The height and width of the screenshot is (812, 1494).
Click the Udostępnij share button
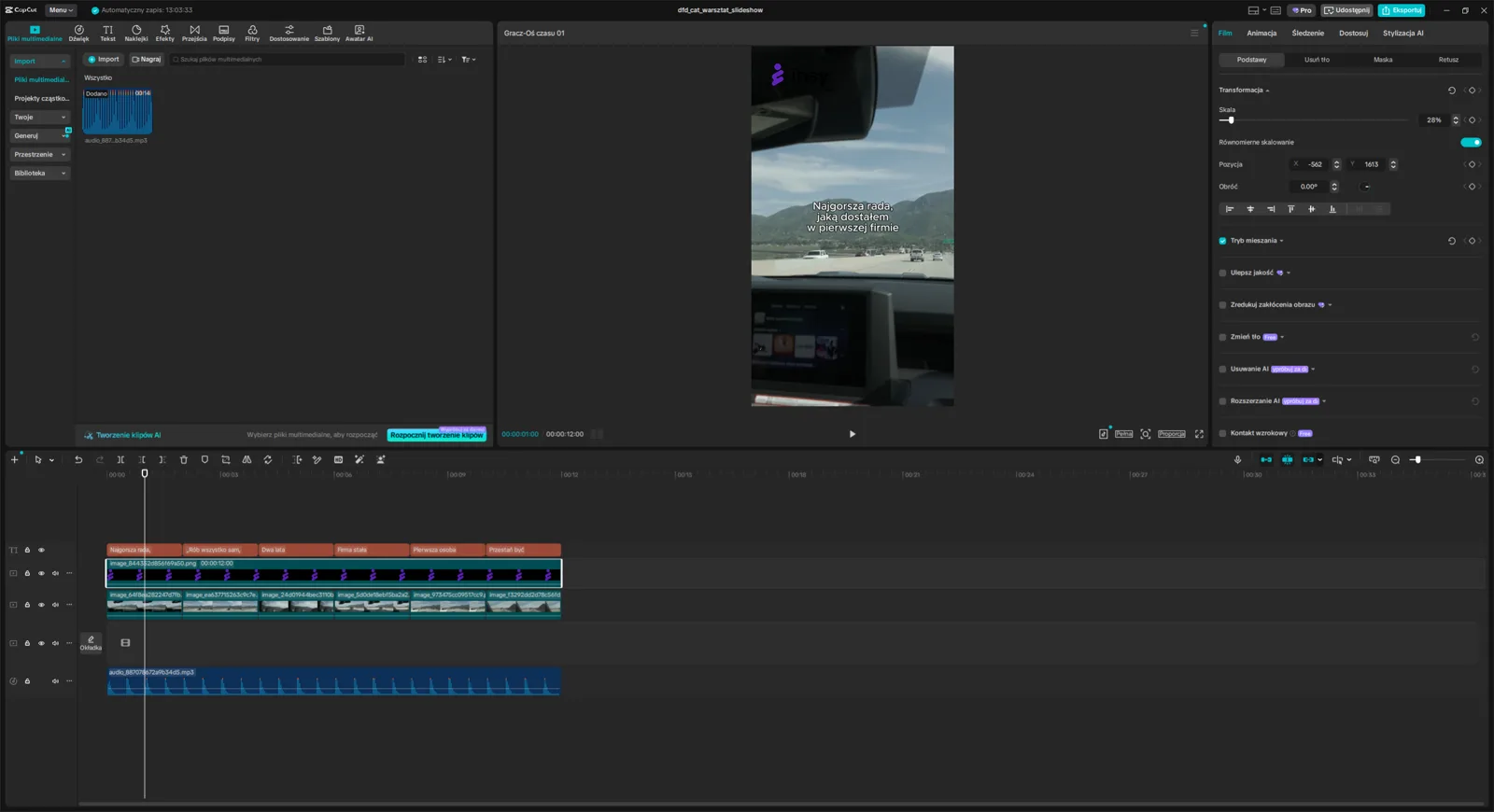(1346, 10)
